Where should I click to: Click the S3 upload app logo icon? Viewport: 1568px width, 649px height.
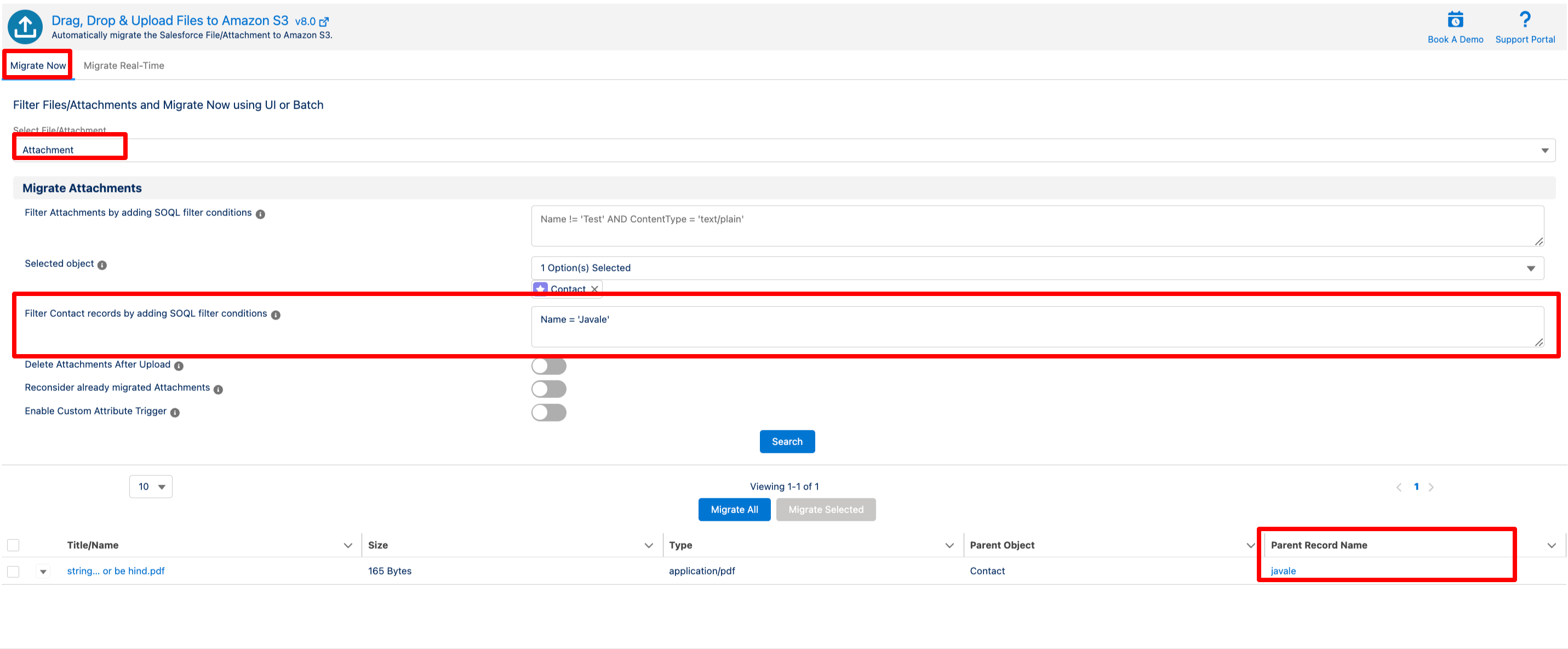(25, 27)
